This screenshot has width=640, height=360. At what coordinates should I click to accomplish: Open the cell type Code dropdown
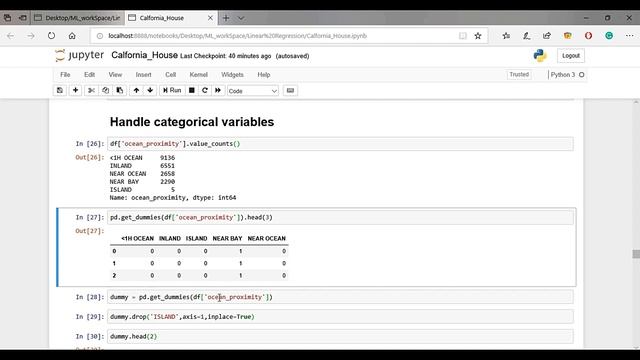(253, 91)
